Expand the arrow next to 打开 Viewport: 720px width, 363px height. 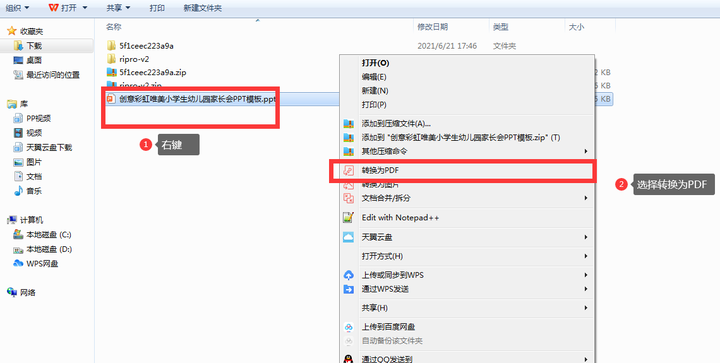point(84,8)
